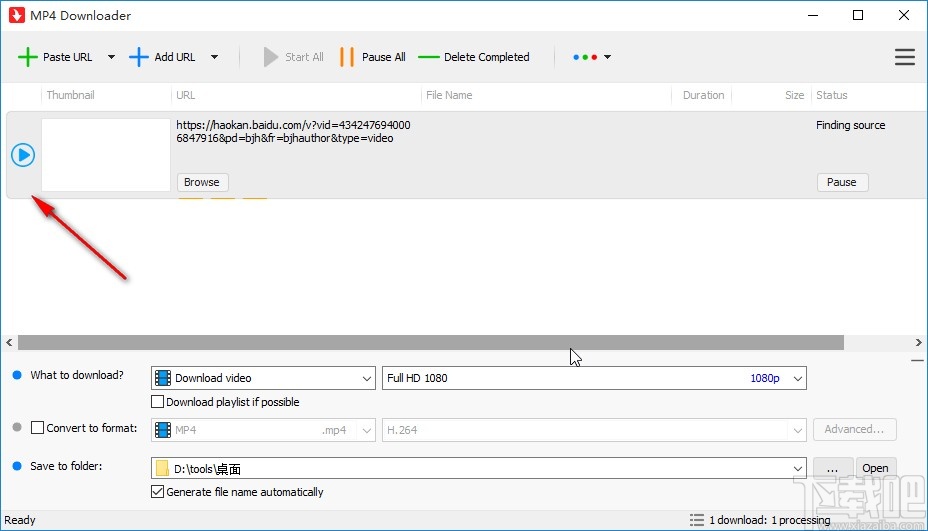Click the horizontal scrollbar thumb
Image resolution: width=928 pixels, height=531 pixels.
tap(431, 342)
